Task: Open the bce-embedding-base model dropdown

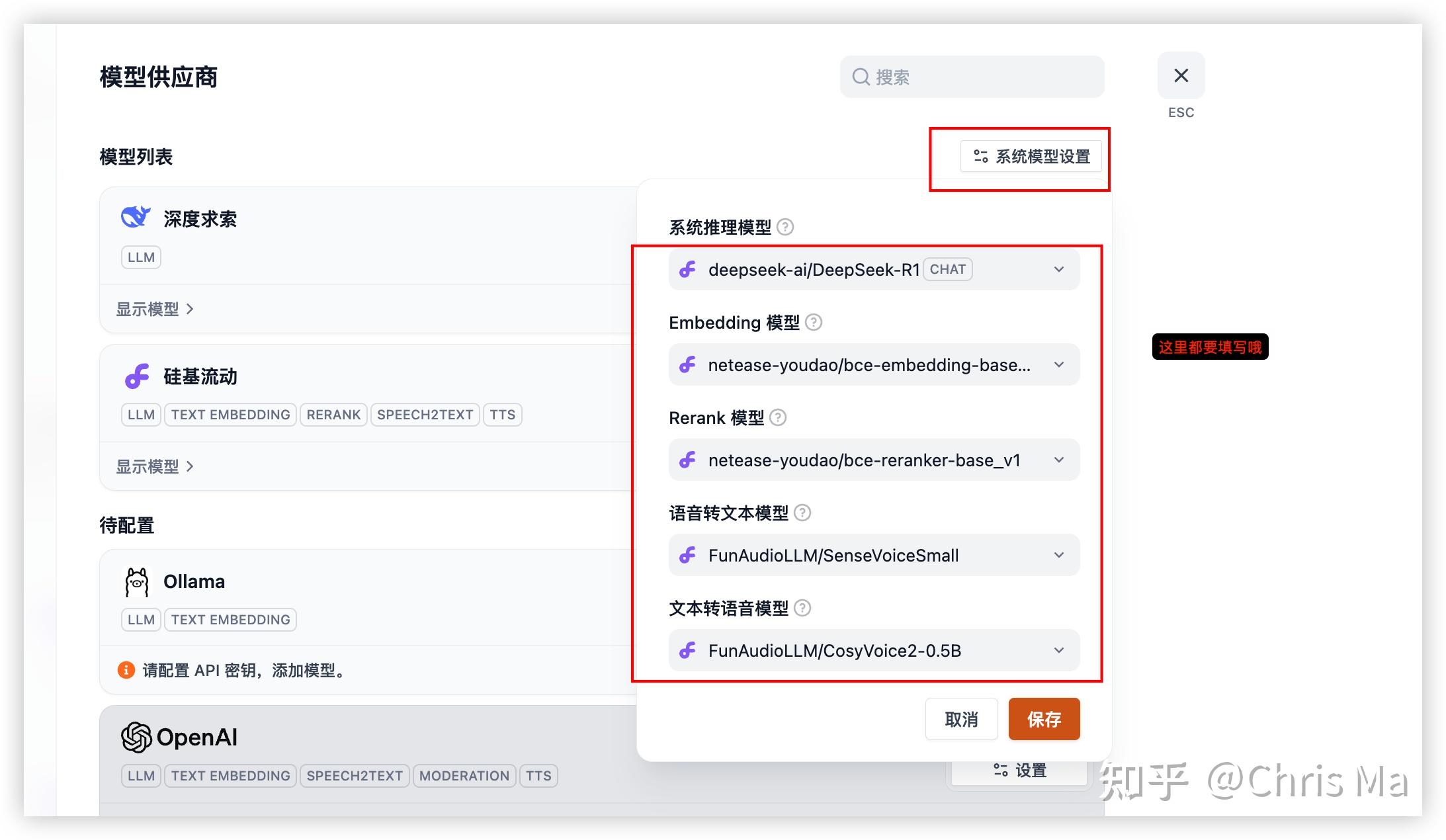Action: pos(873,364)
